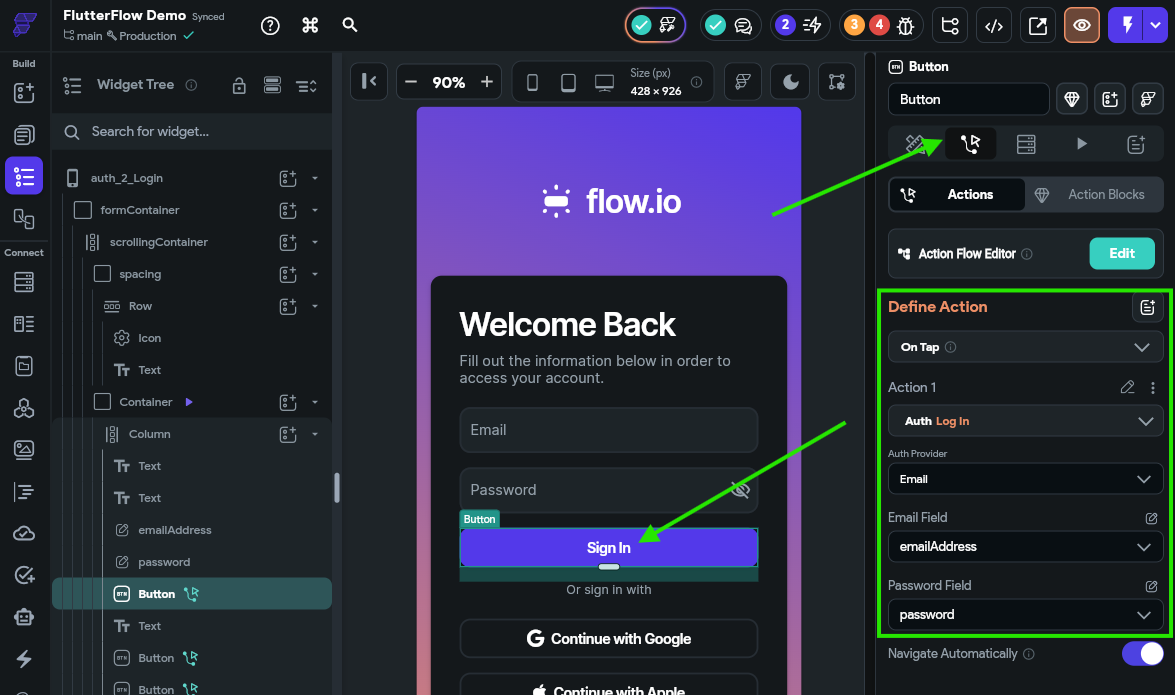Click the Search for widget field
The height and width of the screenshot is (695, 1175).
pyautogui.click(x=192, y=132)
